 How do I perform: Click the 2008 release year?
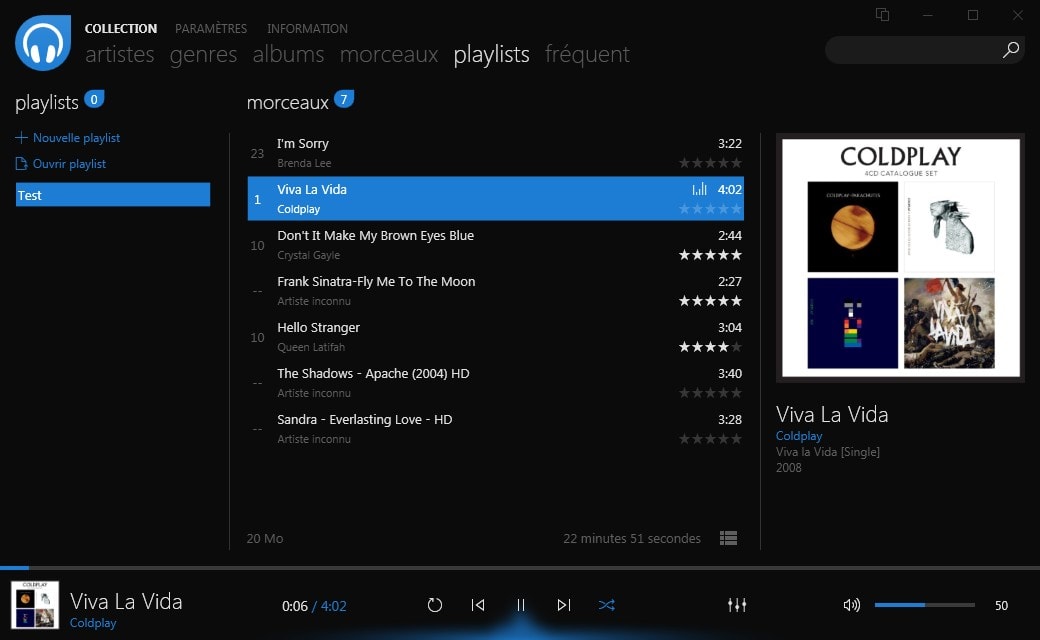[789, 468]
